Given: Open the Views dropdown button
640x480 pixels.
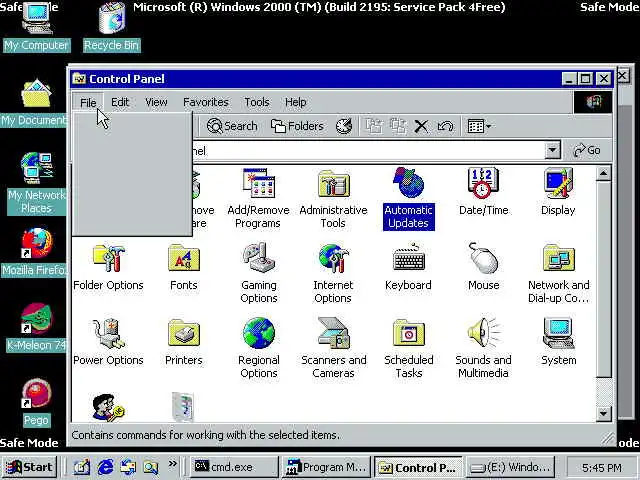Looking at the screenshot, I should pyautogui.click(x=479, y=126).
